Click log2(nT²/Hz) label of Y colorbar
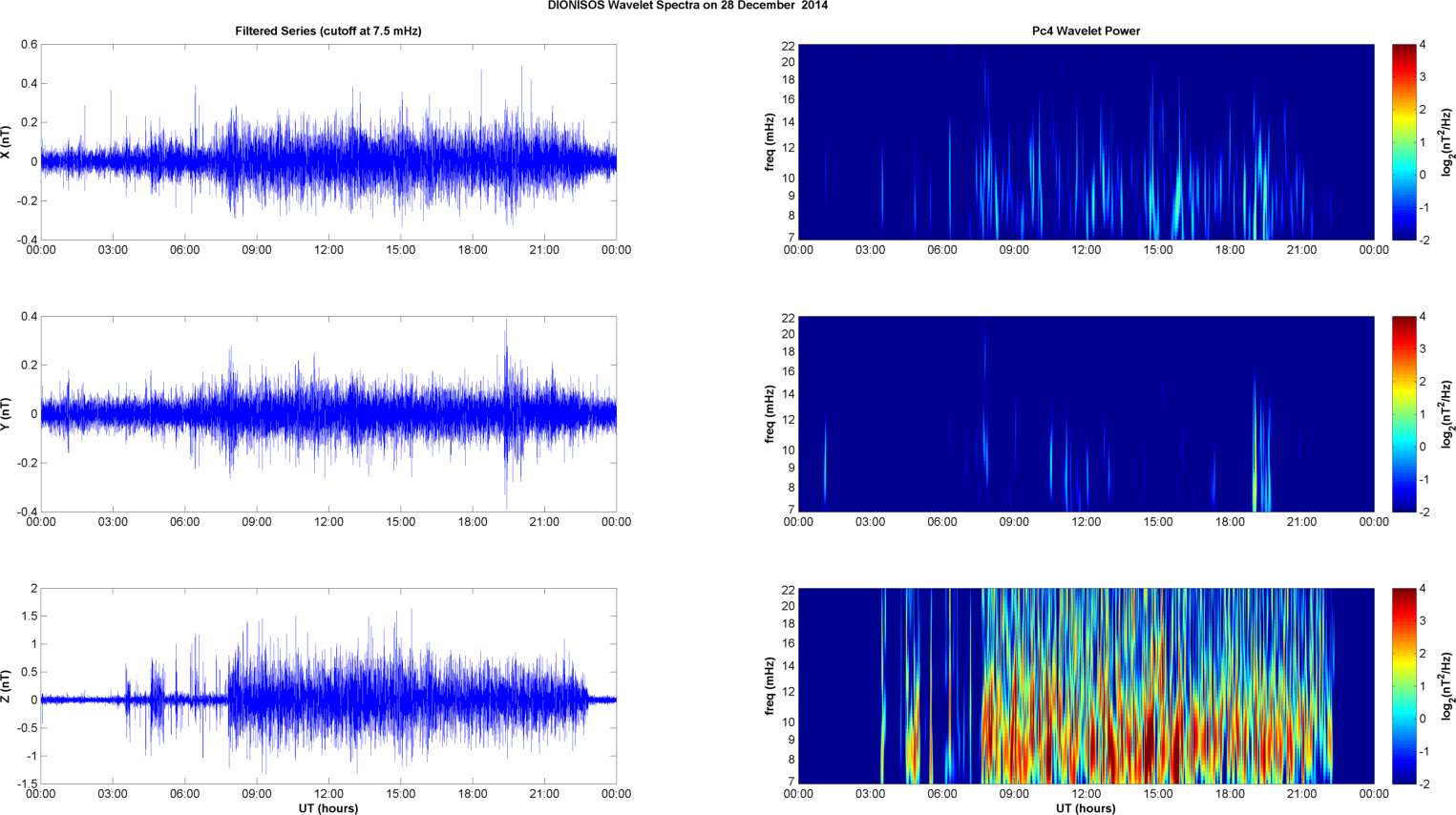This screenshot has width=1456, height=815. [1447, 414]
